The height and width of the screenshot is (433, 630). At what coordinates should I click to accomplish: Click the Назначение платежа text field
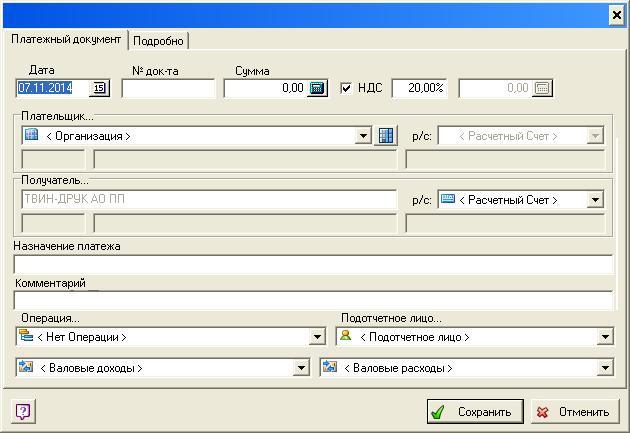313,264
